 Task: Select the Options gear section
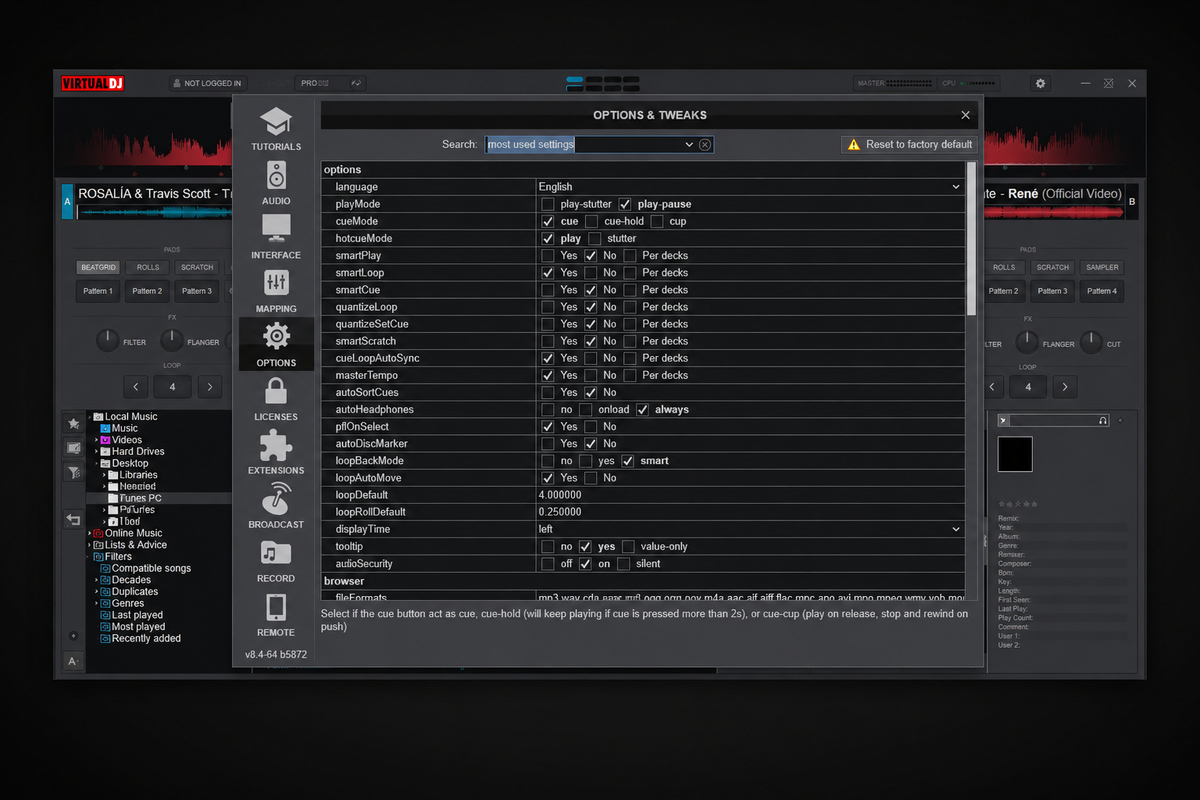276,345
